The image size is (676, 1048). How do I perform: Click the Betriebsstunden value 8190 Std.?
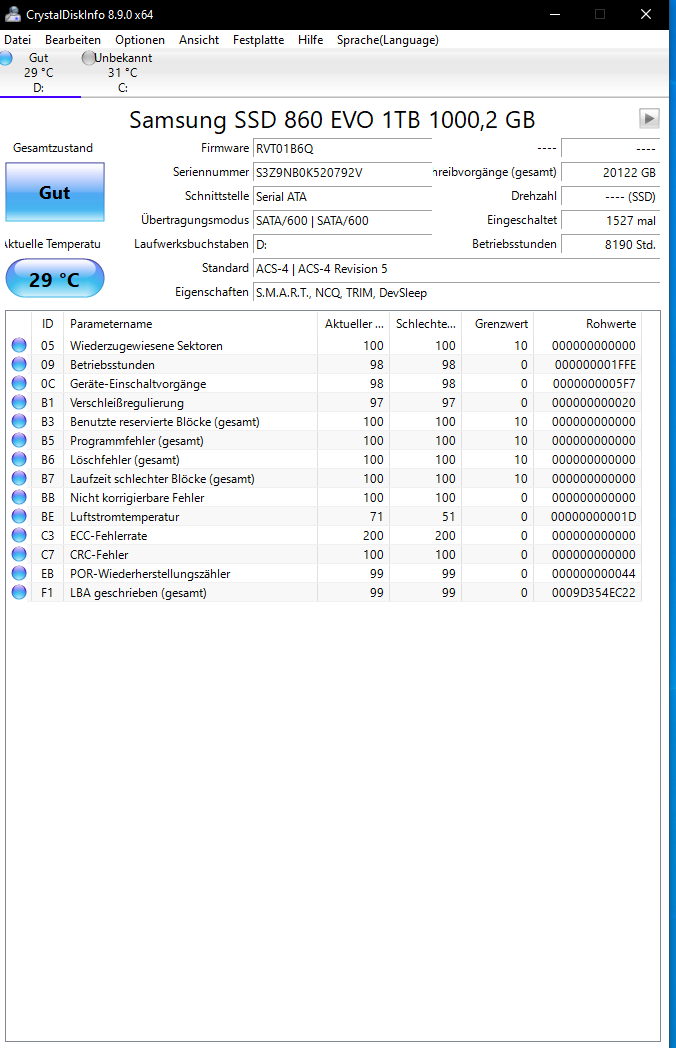point(610,245)
